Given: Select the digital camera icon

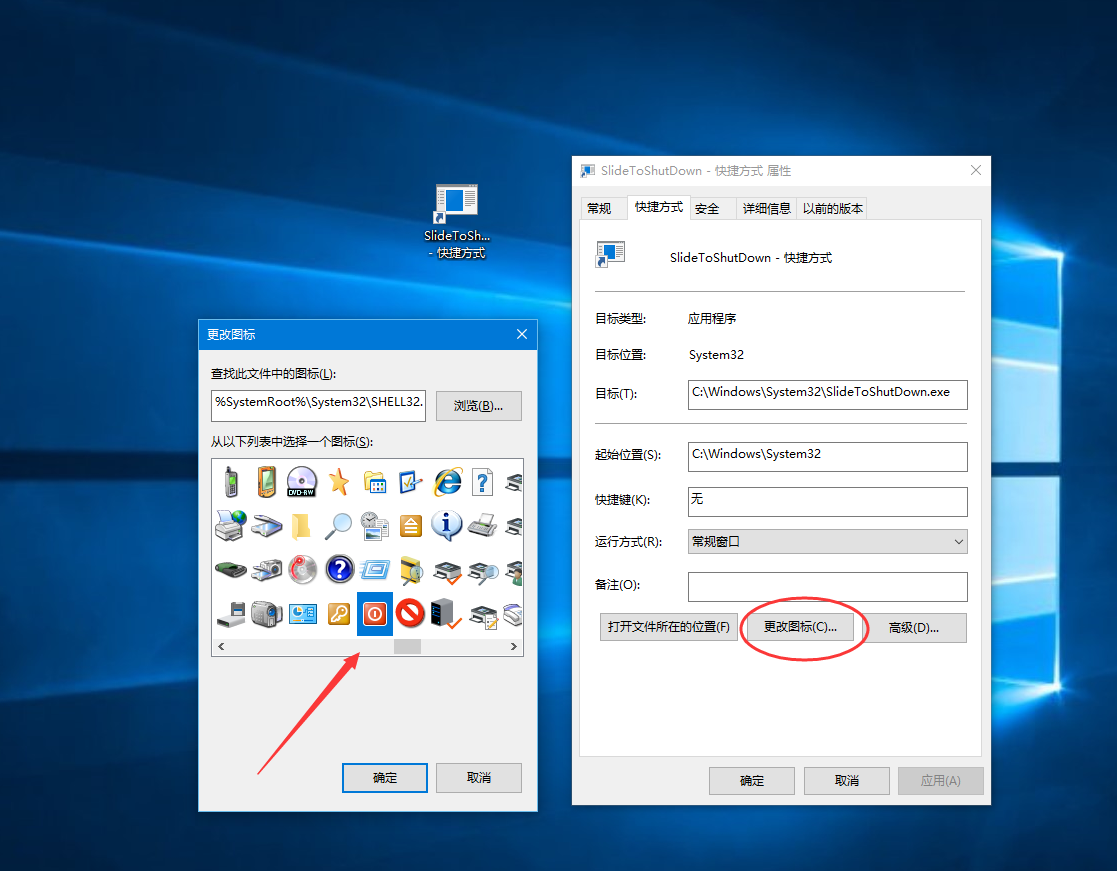Looking at the screenshot, I should [x=267, y=569].
